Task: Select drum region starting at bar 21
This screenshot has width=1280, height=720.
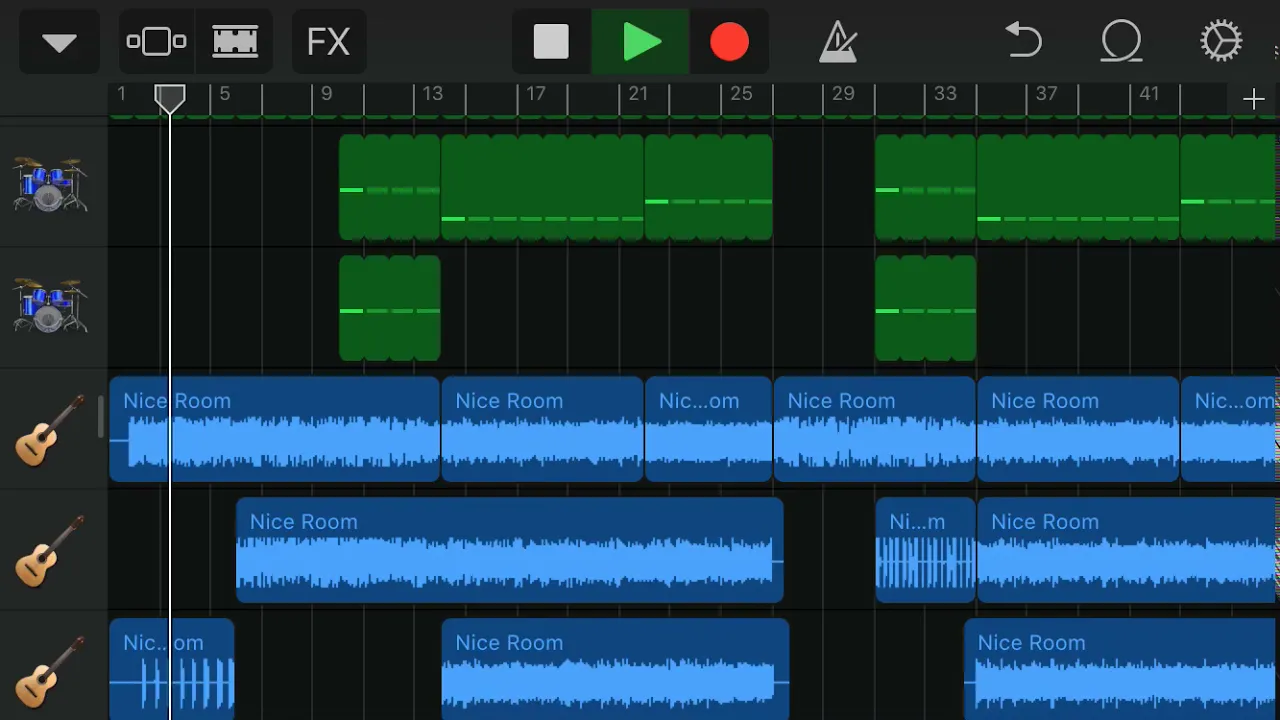Action: click(x=708, y=188)
